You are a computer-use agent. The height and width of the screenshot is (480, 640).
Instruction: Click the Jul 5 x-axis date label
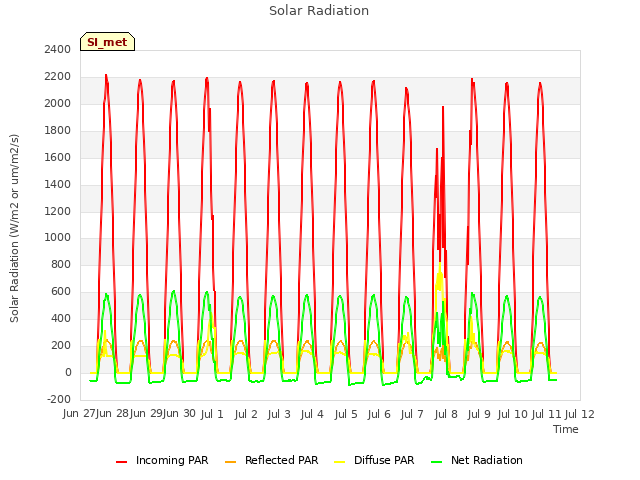(346, 414)
